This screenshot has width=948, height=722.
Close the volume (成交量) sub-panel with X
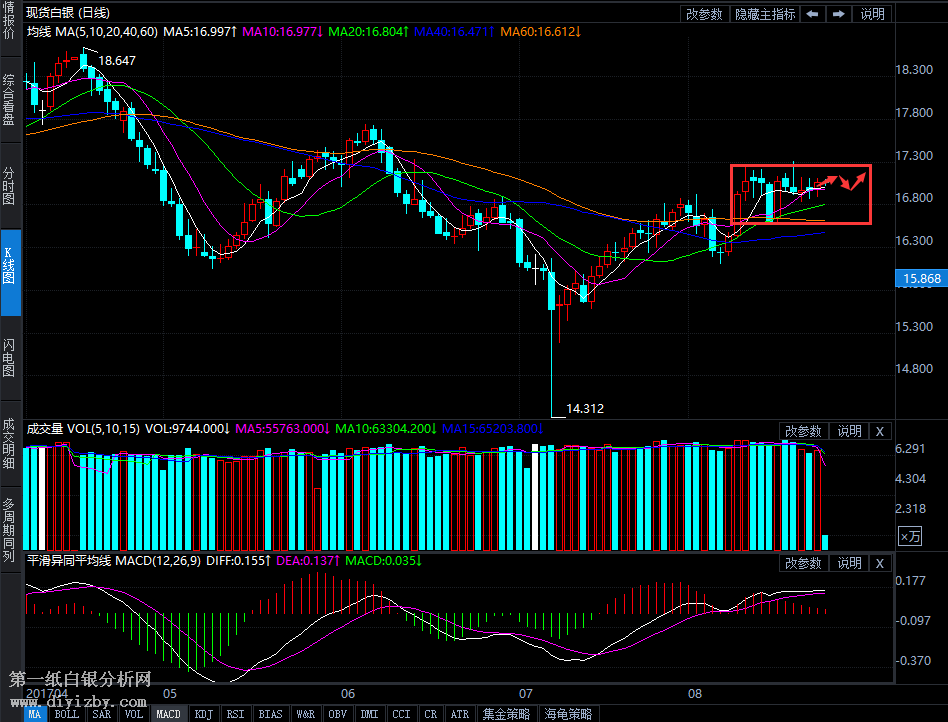879,431
